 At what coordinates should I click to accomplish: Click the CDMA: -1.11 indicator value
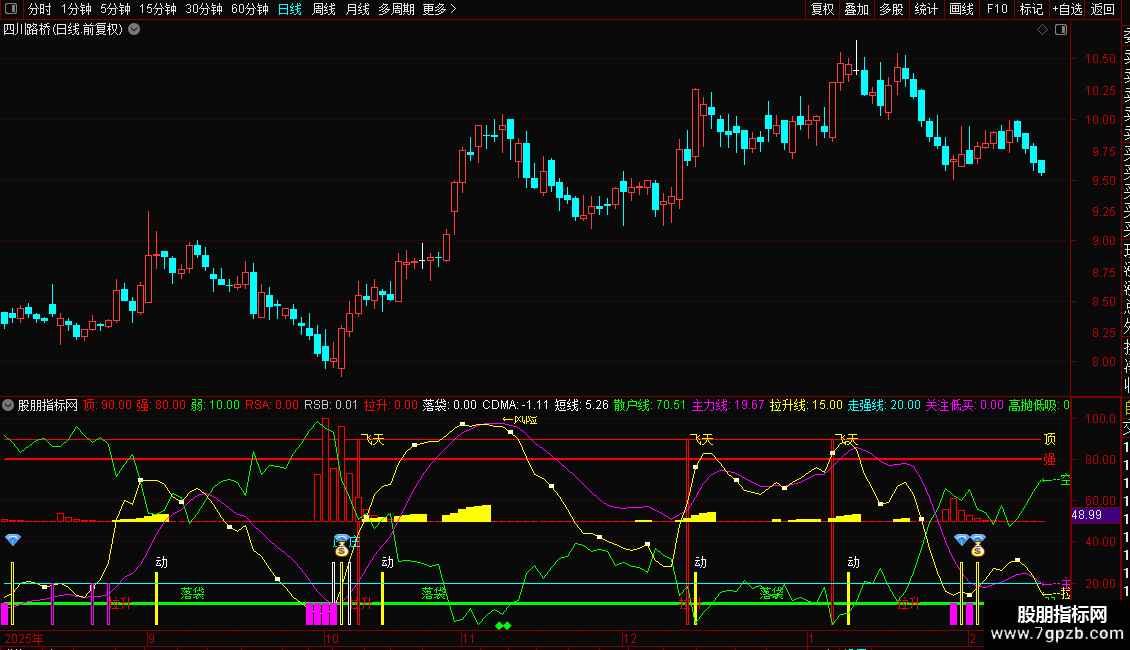pyautogui.click(x=515, y=405)
